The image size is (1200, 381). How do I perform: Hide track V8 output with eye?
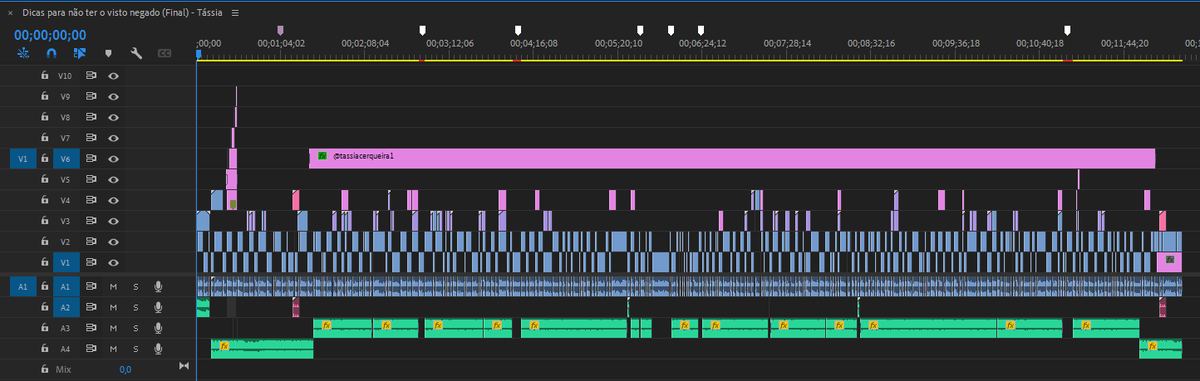tap(114, 117)
